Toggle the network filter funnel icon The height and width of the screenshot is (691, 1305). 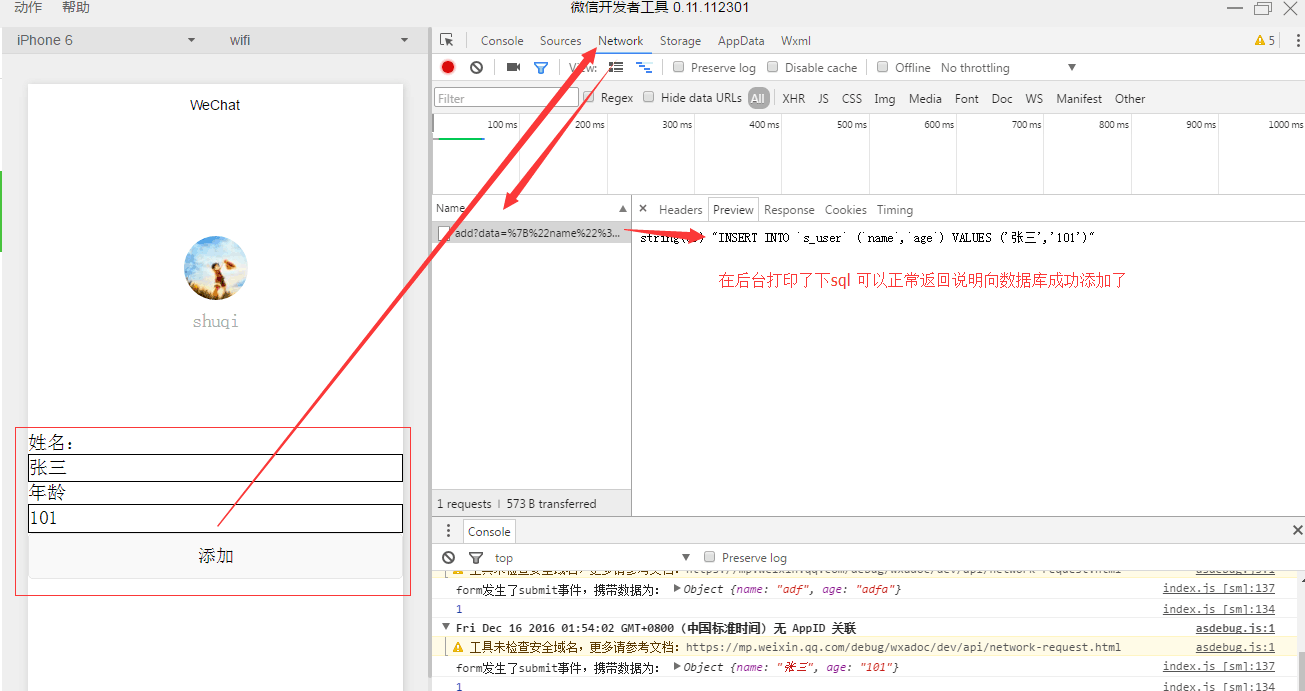tap(541, 68)
